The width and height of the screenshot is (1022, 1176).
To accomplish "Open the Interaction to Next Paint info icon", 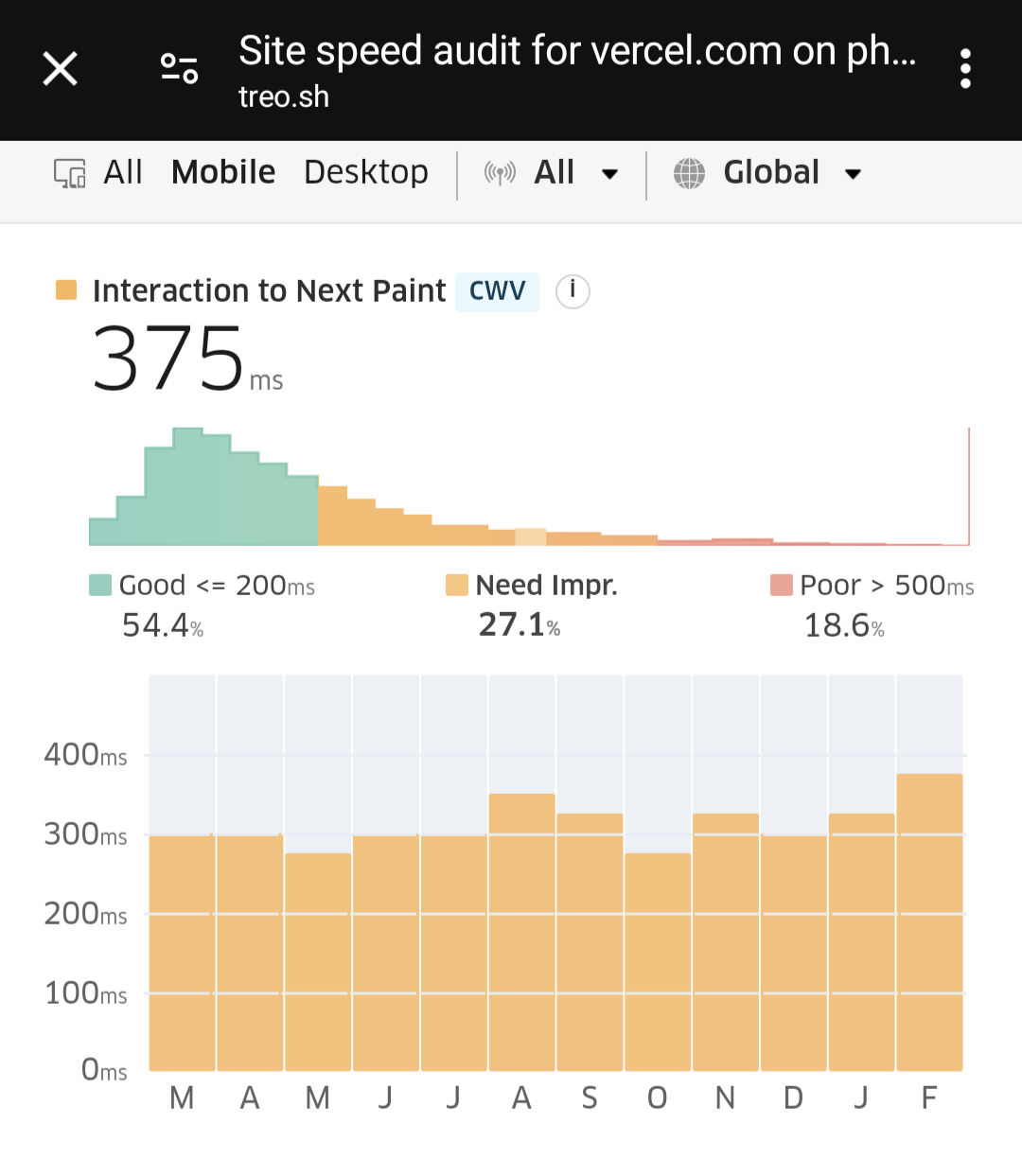I will coord(573,290).
